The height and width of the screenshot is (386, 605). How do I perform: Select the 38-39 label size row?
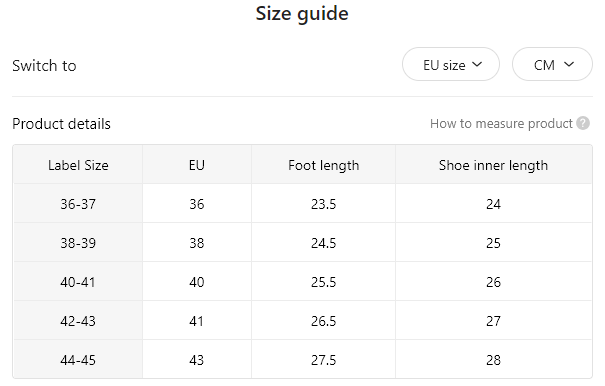(x=302, y=242)
